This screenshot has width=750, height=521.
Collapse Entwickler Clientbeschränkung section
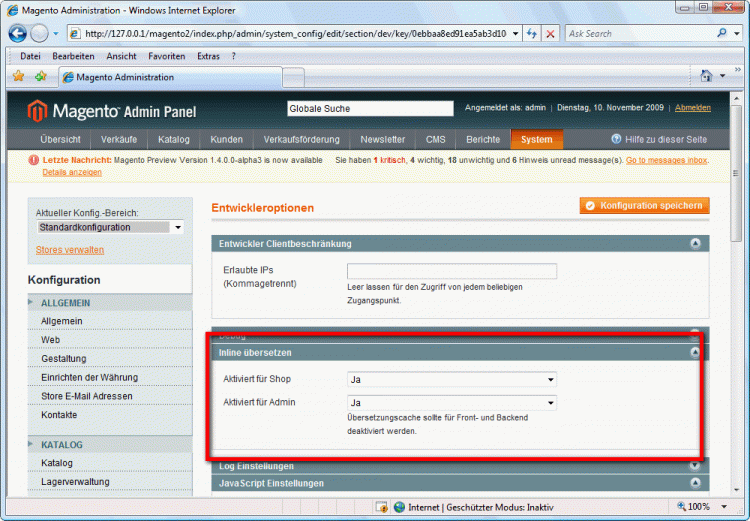coord(694,243)
